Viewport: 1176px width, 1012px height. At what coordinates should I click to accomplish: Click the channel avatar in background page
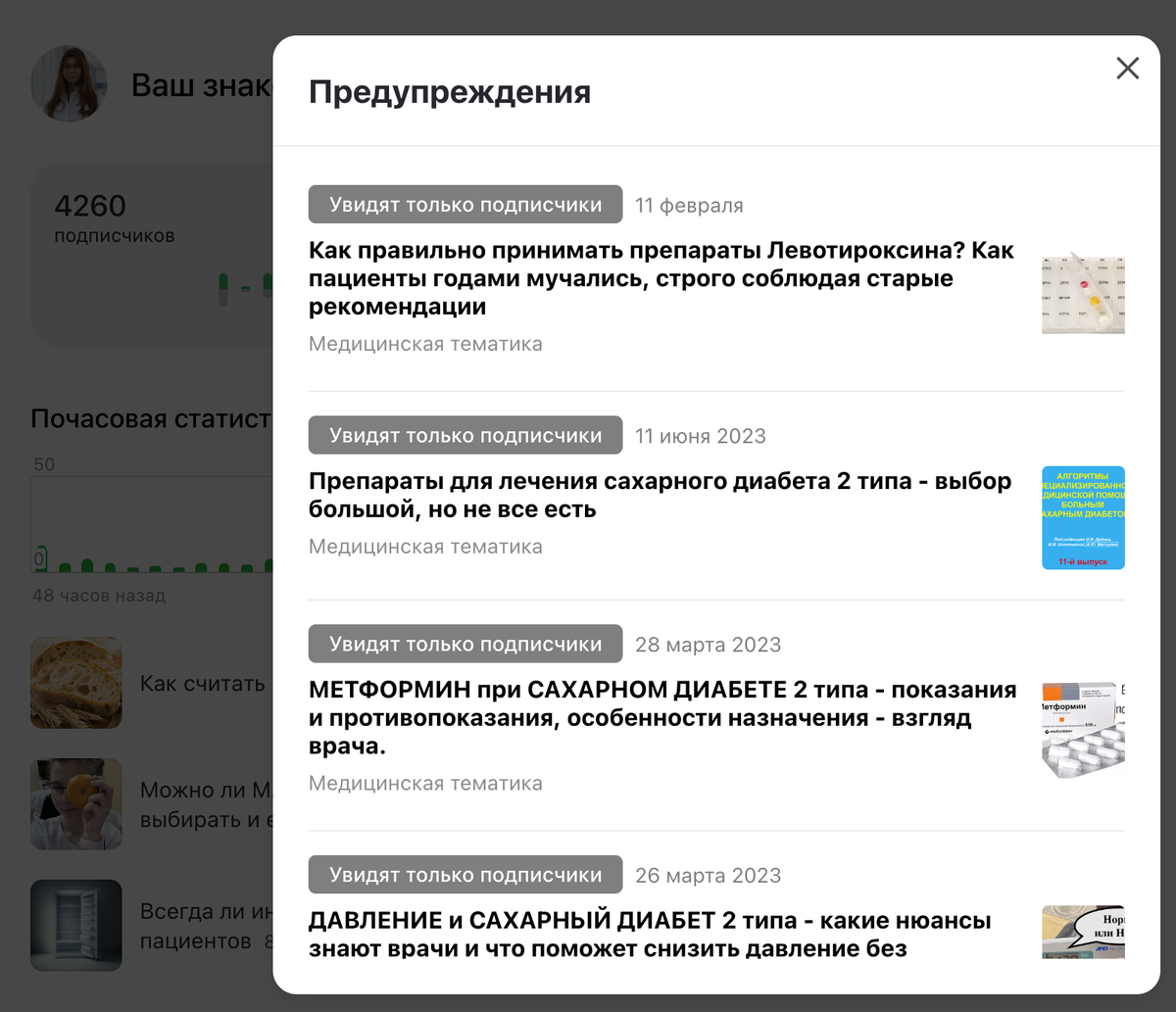69,83
